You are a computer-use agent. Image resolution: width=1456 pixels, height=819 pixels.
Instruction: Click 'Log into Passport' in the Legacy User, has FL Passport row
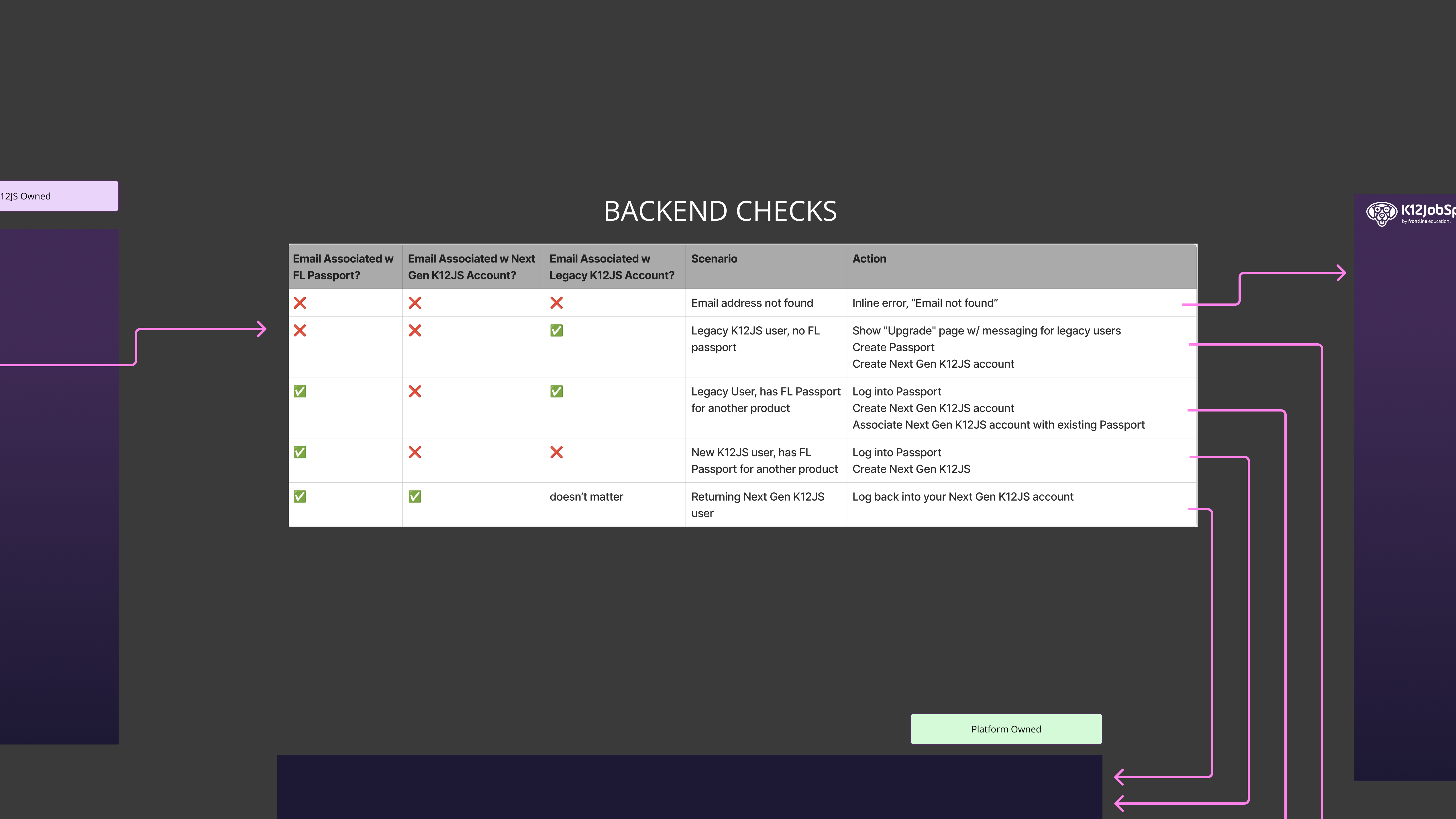coord(896,391)
